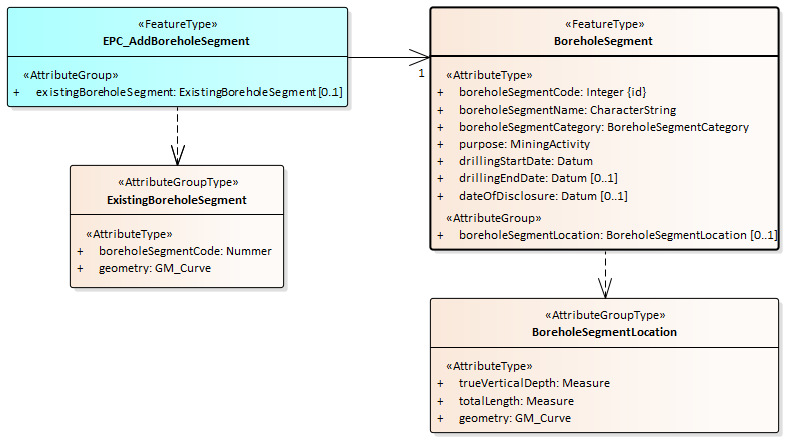
Task: Select the boreholeSegmentName: CharacterString attribute
Action: point(567,110)
